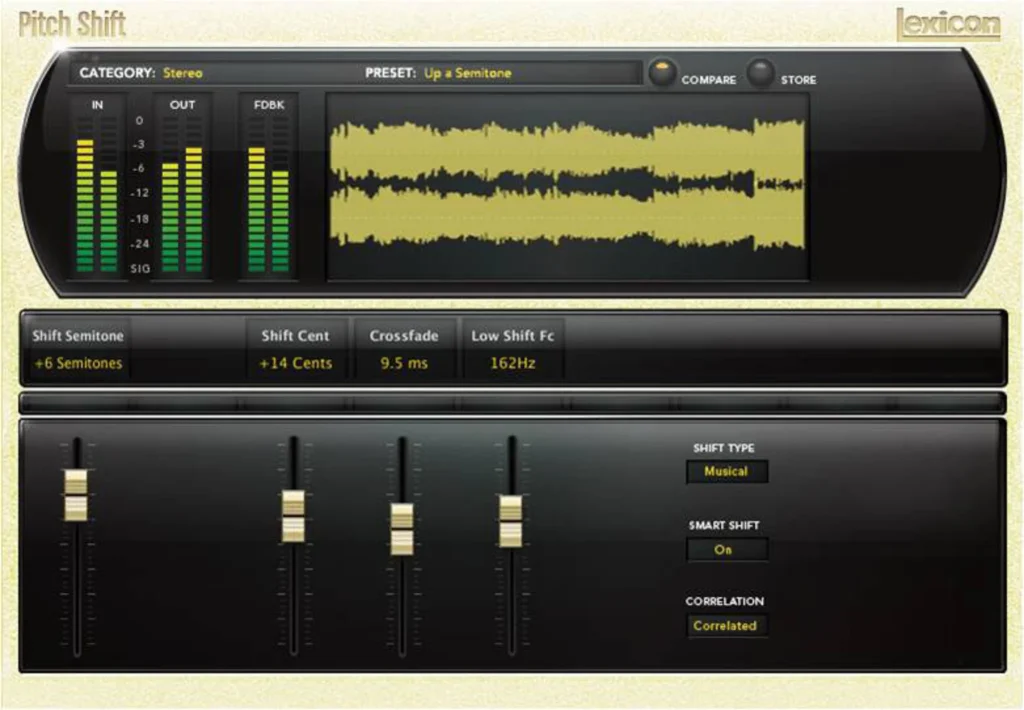Toggle Smart Shift off
The height and width of the screenshot is (710, 1024).
coord(727,549)
